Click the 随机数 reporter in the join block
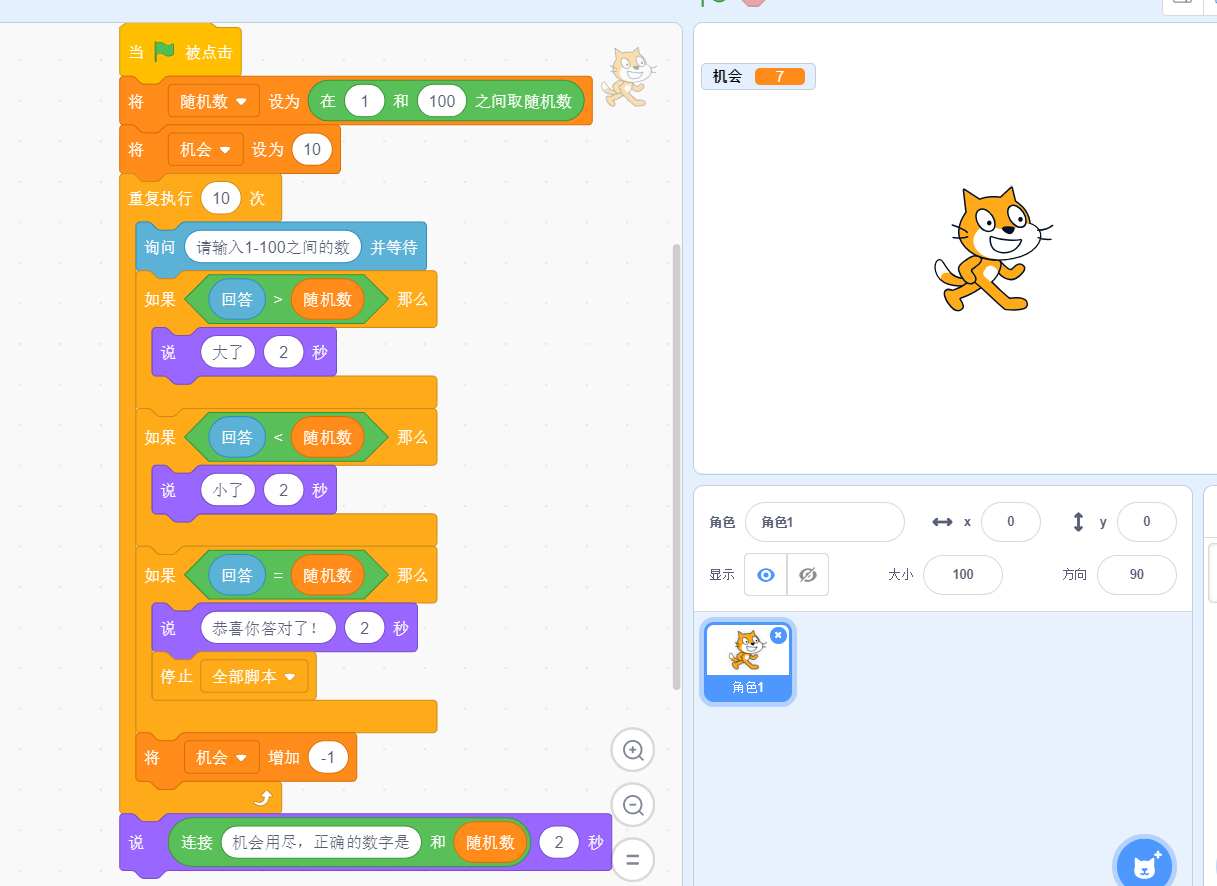 click(x=490, y=842)
